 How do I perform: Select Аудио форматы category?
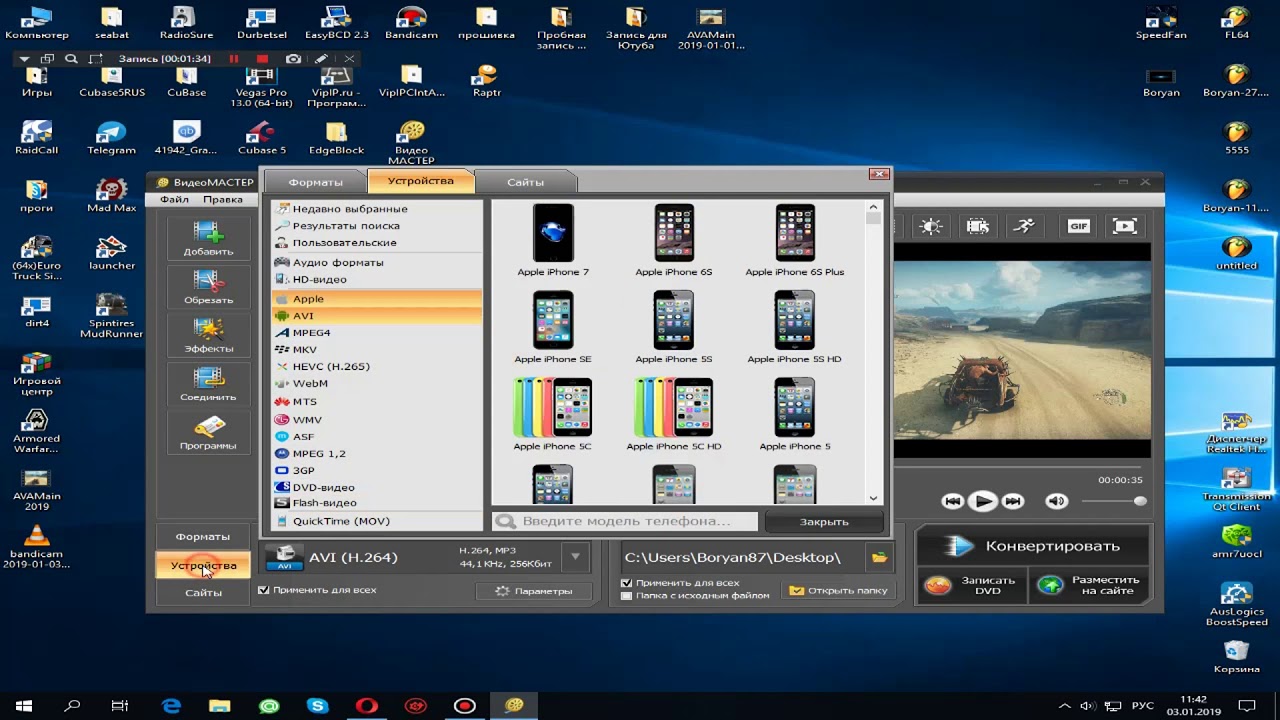(x=376, y=262)
